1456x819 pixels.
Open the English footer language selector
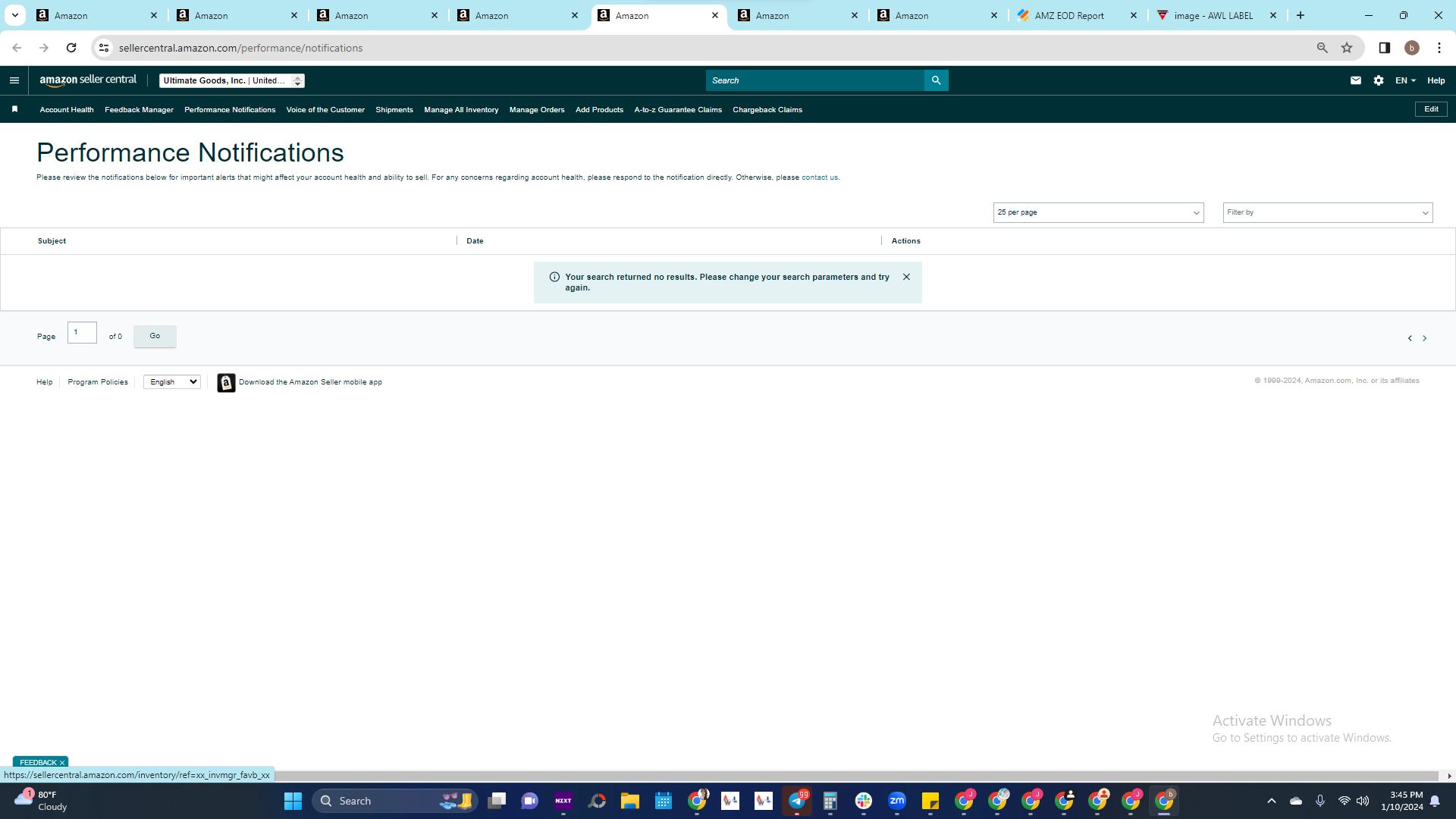tap(172, 382)
